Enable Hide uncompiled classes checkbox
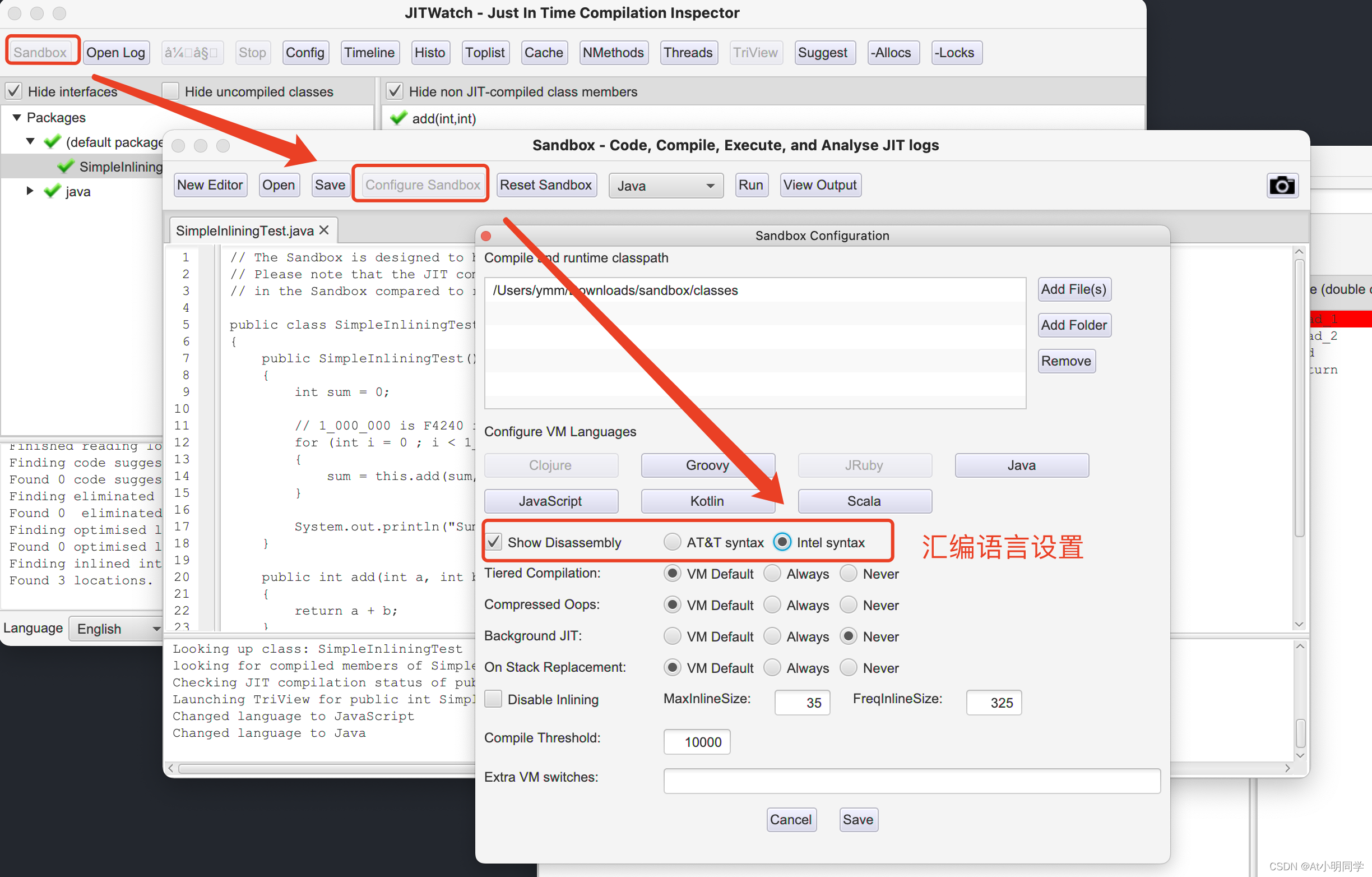This screenshot has width=1372, height=877. click(x=170, y=91)
